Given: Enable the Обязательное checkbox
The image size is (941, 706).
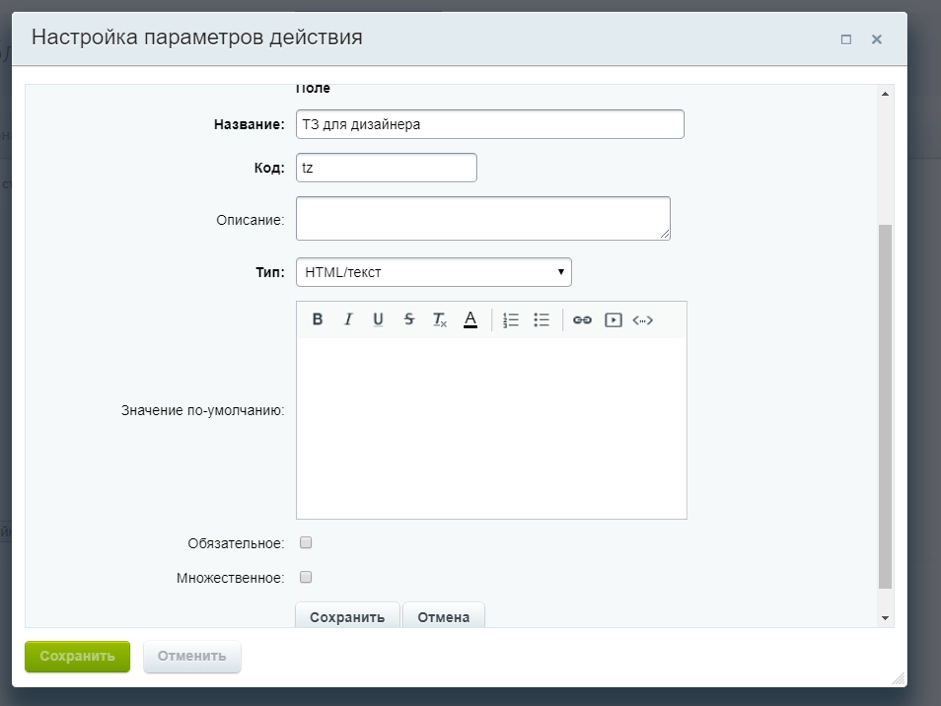Looking at the screenshot, I should point(308,541).
